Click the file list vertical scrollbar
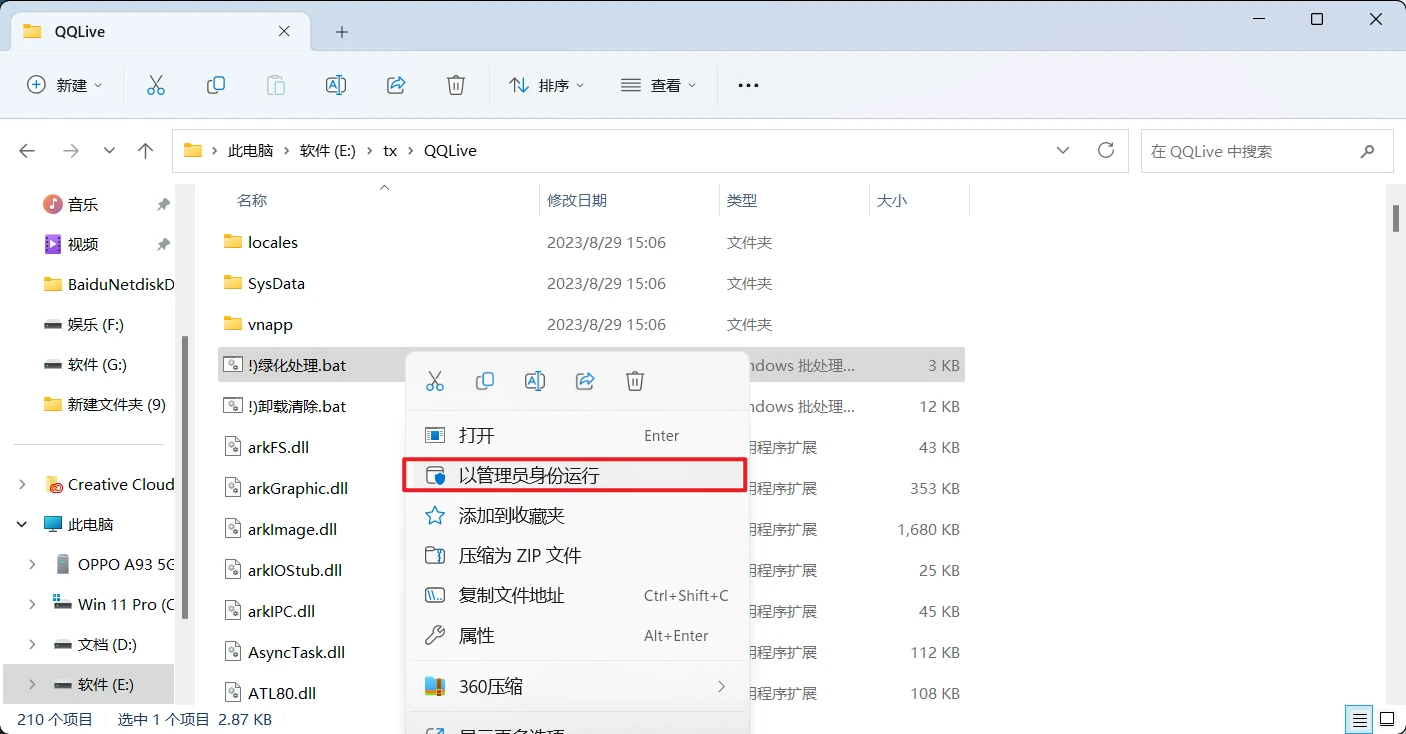This screenshot has height=734, width=1406. tap(1396, 218)
